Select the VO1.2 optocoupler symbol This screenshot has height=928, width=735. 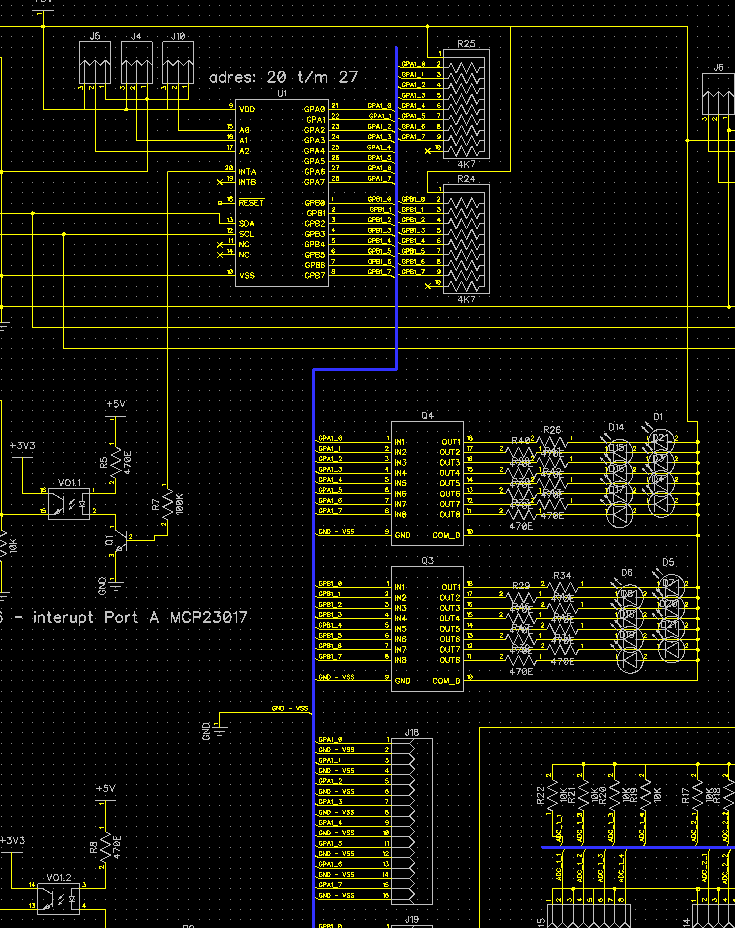[58, 899]
